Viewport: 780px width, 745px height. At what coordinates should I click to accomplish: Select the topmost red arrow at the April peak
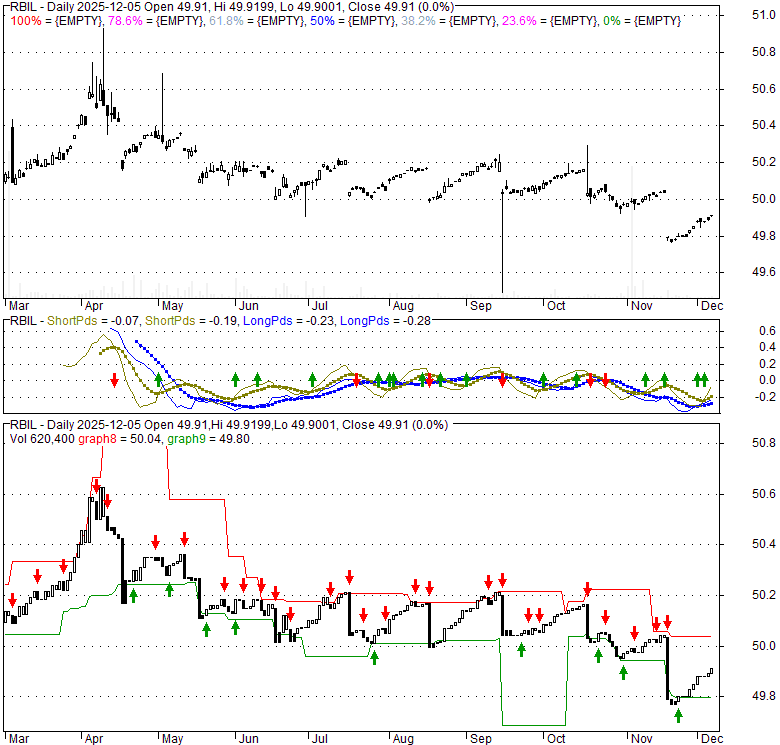pos(97,487)
